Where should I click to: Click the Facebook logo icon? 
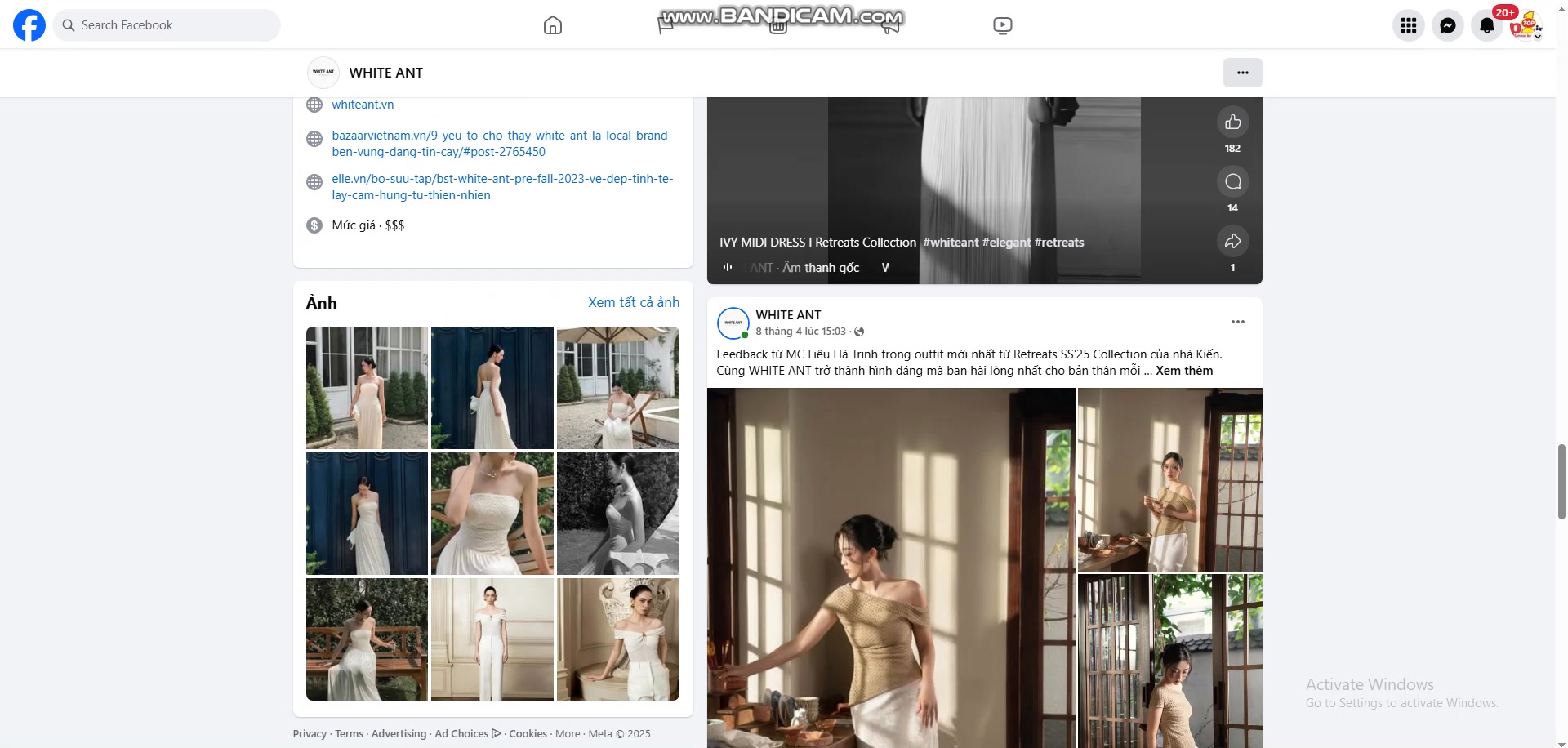(29, 25)
